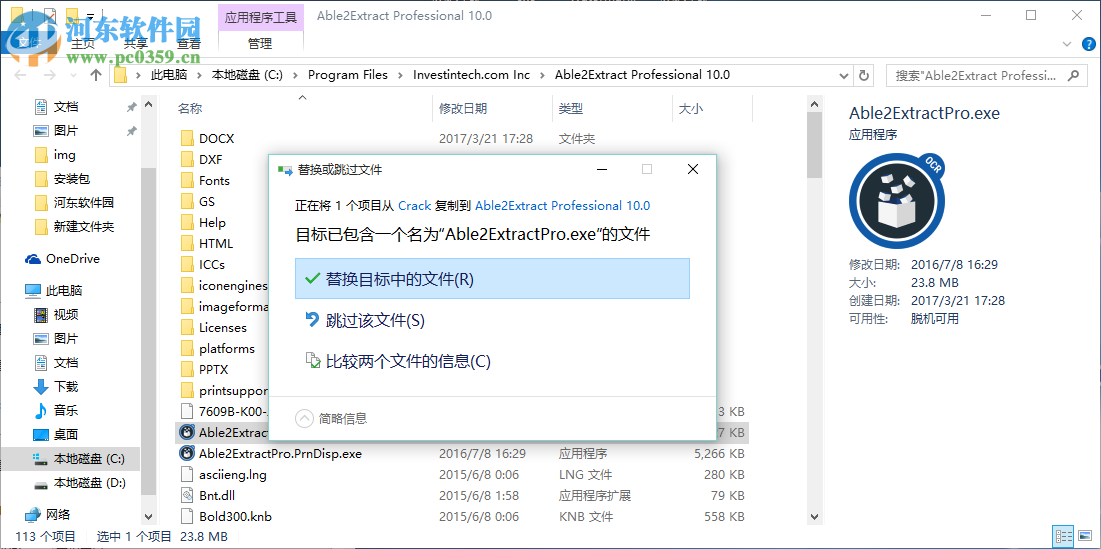1101x549 pixels.
Task: Open 视频 library icon in sidebar
Action: (x=41, y=315)
